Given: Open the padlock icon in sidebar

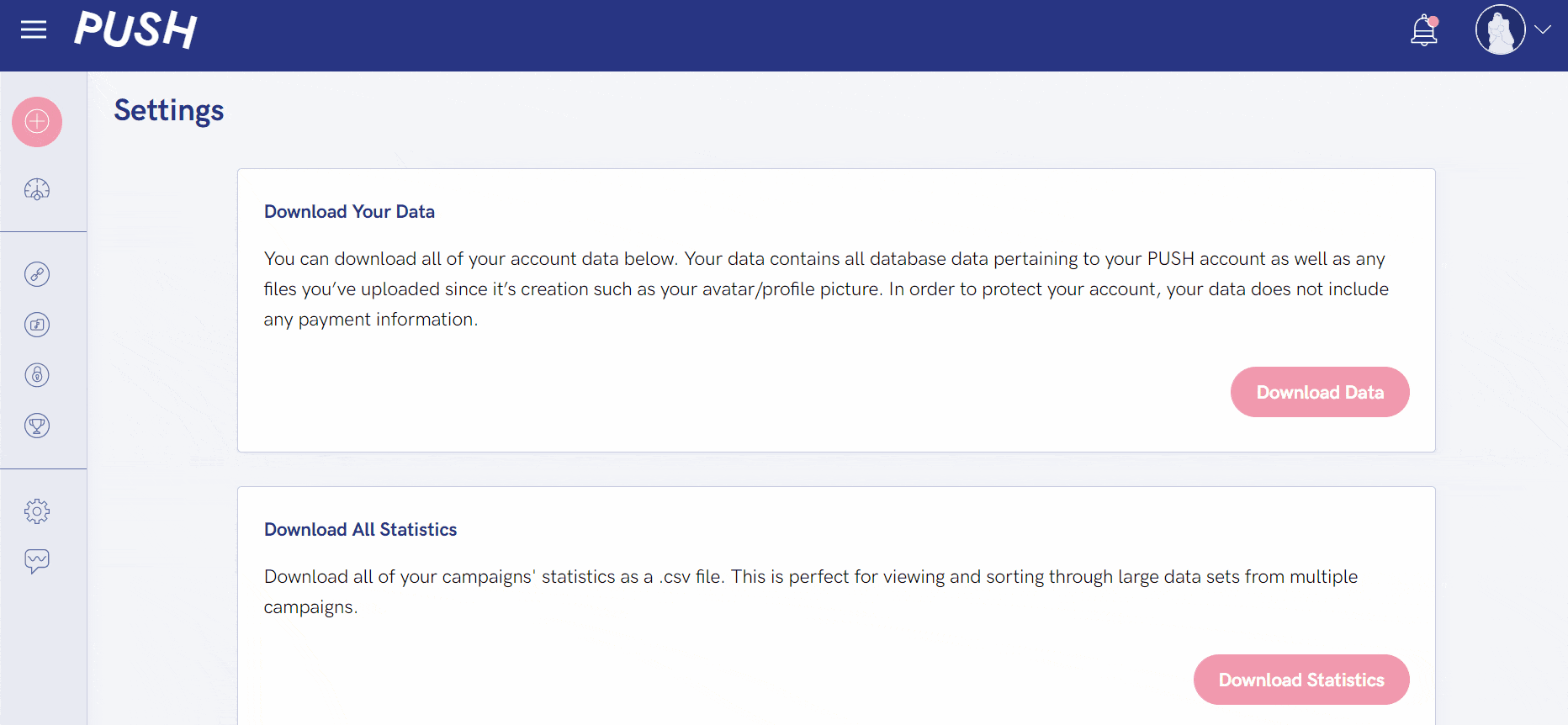Looking at the screenshot, I should point(37,375).
